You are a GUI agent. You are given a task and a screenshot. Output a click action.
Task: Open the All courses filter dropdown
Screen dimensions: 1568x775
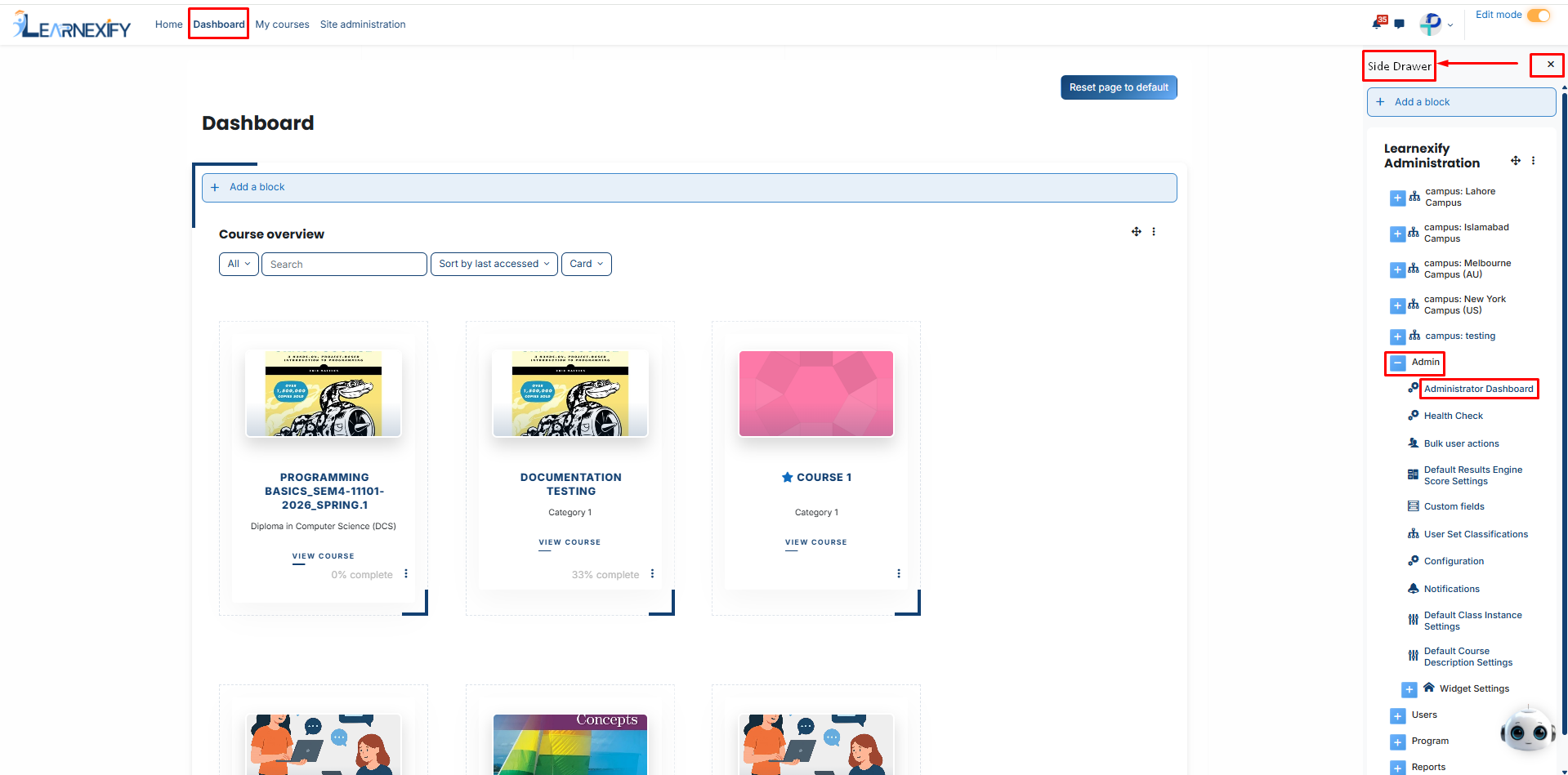[239, 264]
